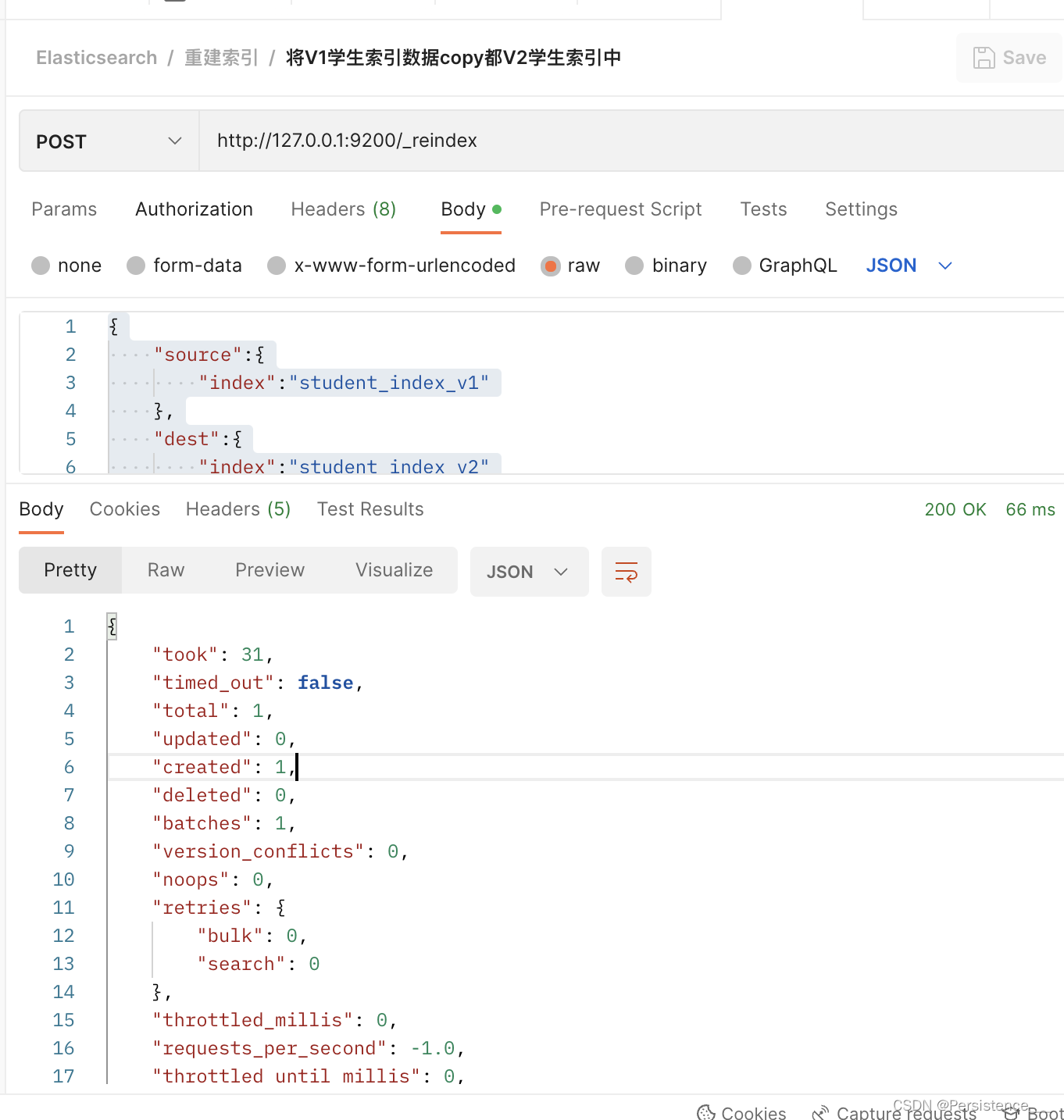Switch to the response Body tab

(41, 509)
